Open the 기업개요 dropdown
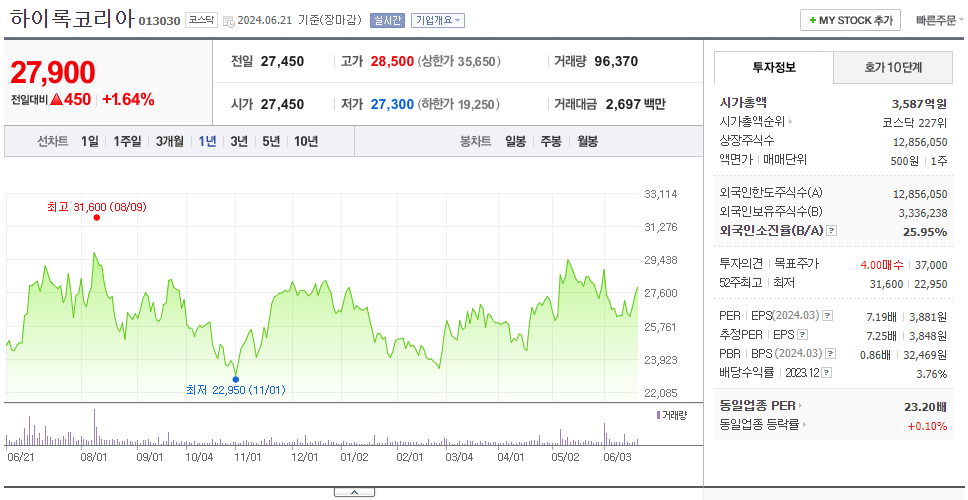 coord(438,20)
